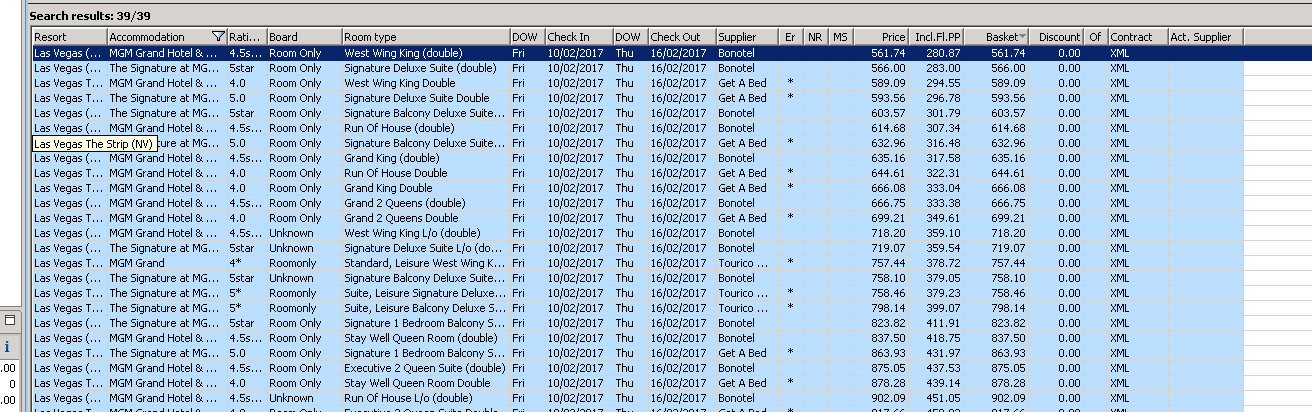The width and height of the screenshot is (1312, 412).
Task: Click the NR column header
Action: (x=816, y=37)
